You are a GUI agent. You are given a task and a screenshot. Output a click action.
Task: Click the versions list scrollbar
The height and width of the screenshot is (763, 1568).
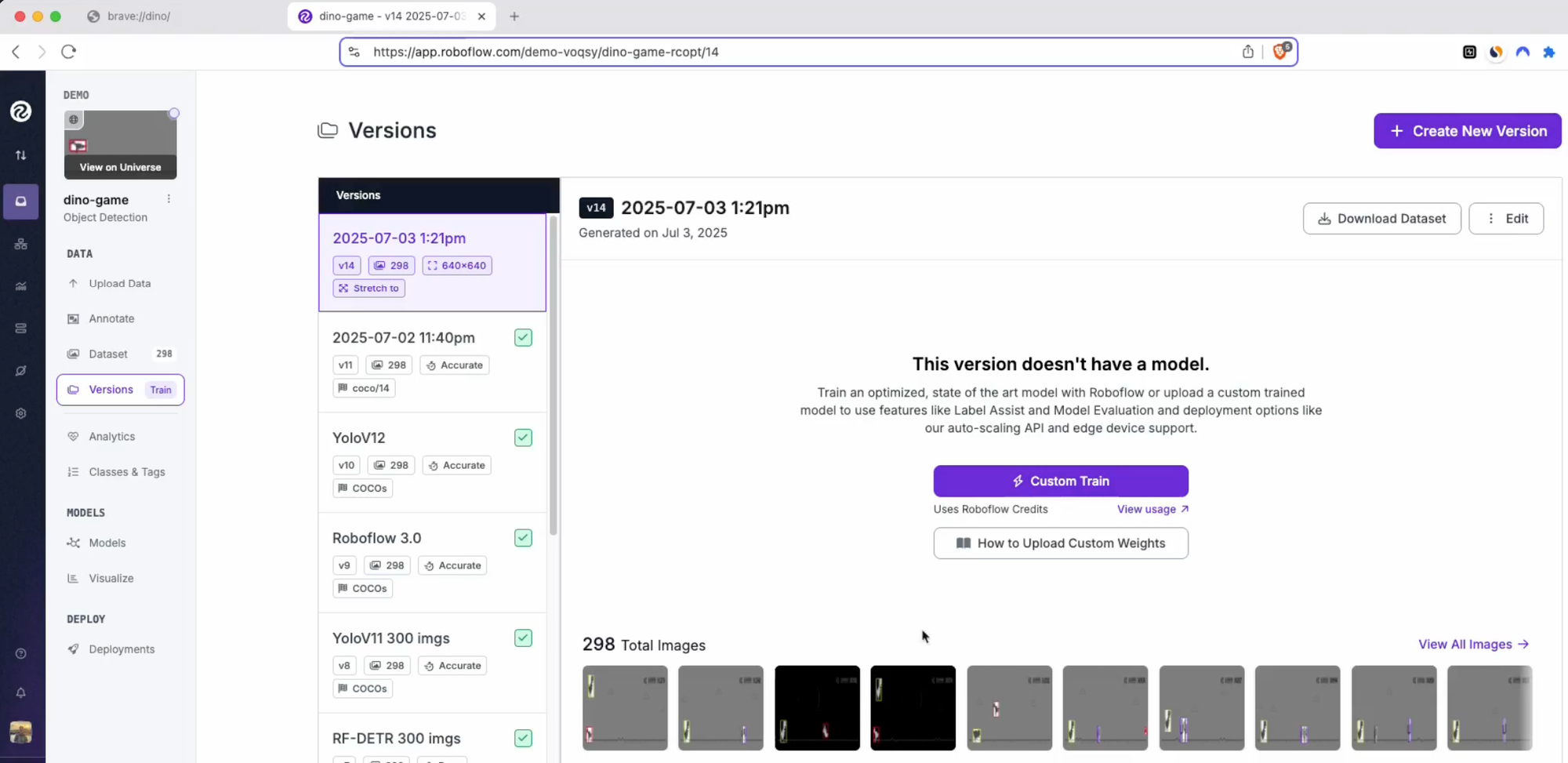tap(554, 376)
